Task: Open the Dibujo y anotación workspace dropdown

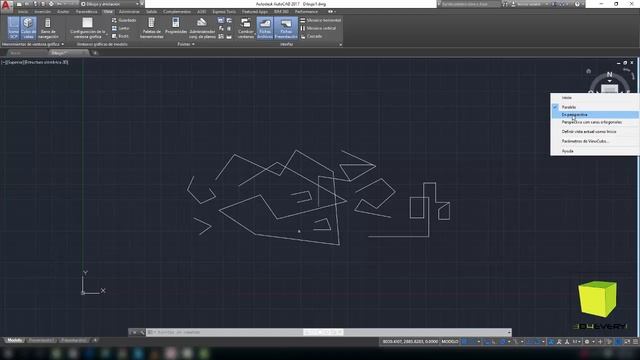Action: coord(109,4)
